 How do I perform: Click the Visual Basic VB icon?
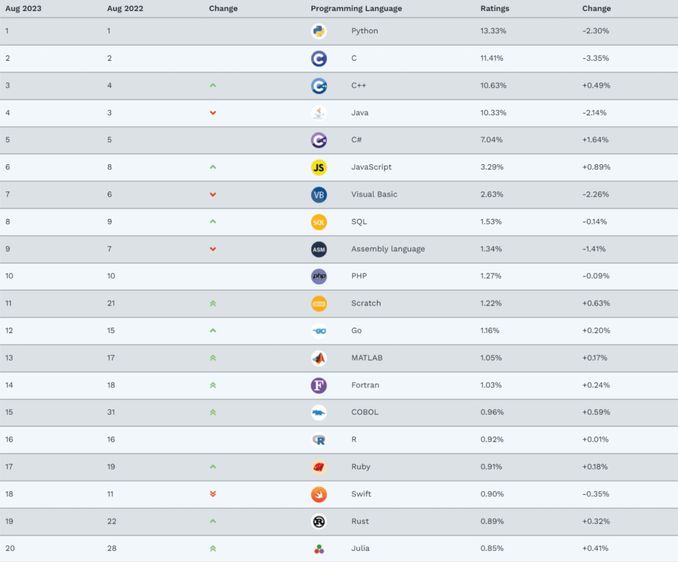point(319,195)
